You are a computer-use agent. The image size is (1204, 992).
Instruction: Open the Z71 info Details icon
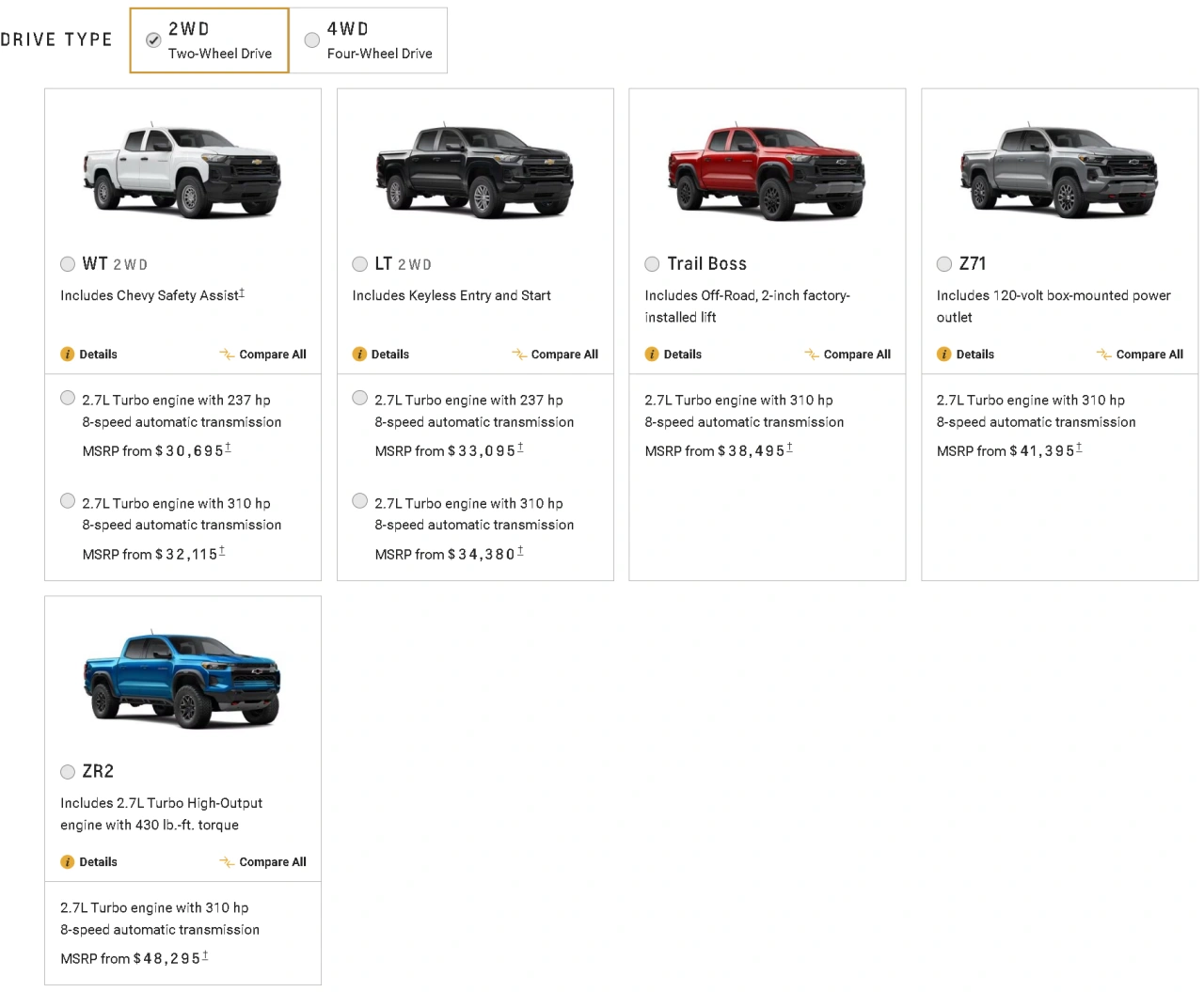pos(944,354)
